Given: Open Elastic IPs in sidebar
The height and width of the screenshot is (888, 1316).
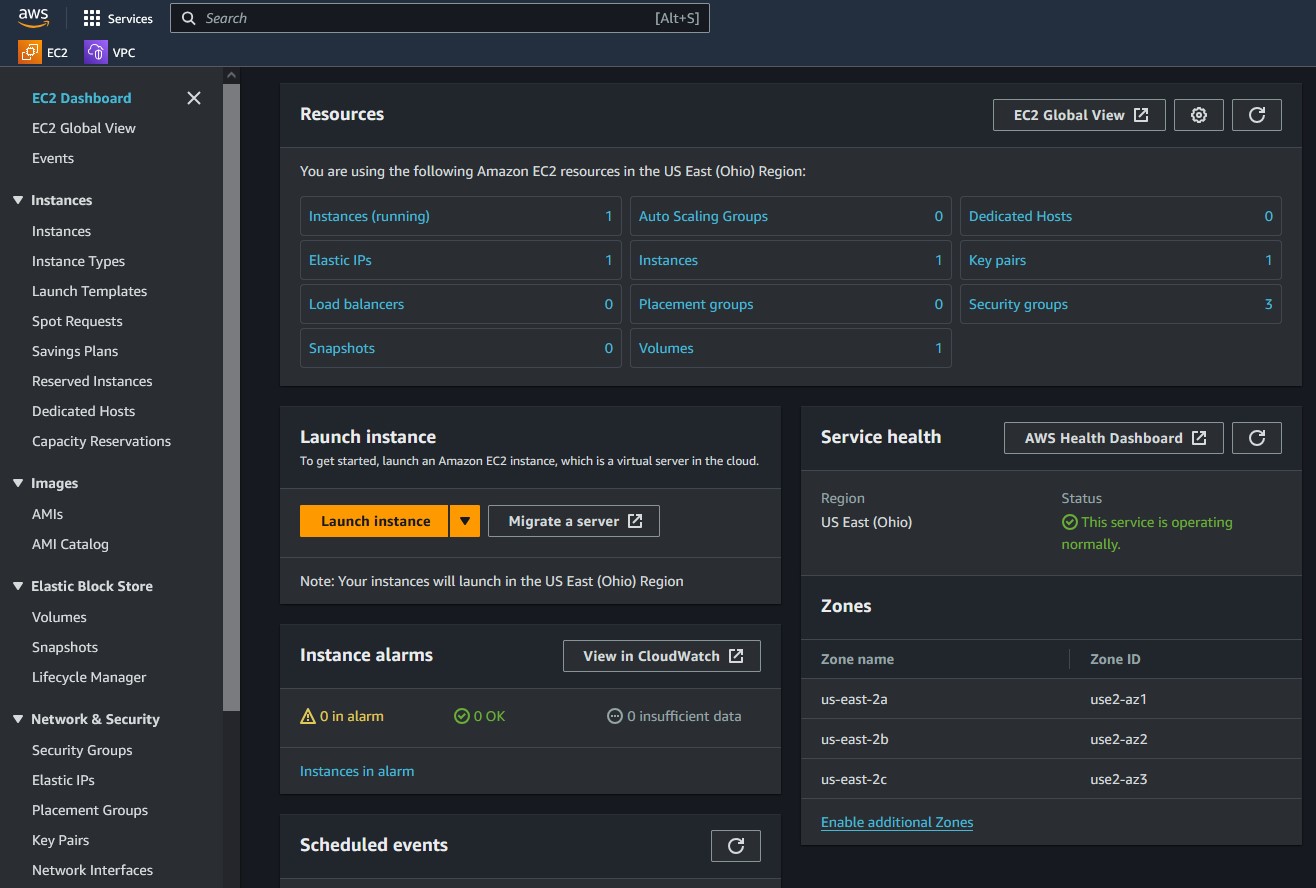Looking at the screenshot, I should [x=63, y=780].
